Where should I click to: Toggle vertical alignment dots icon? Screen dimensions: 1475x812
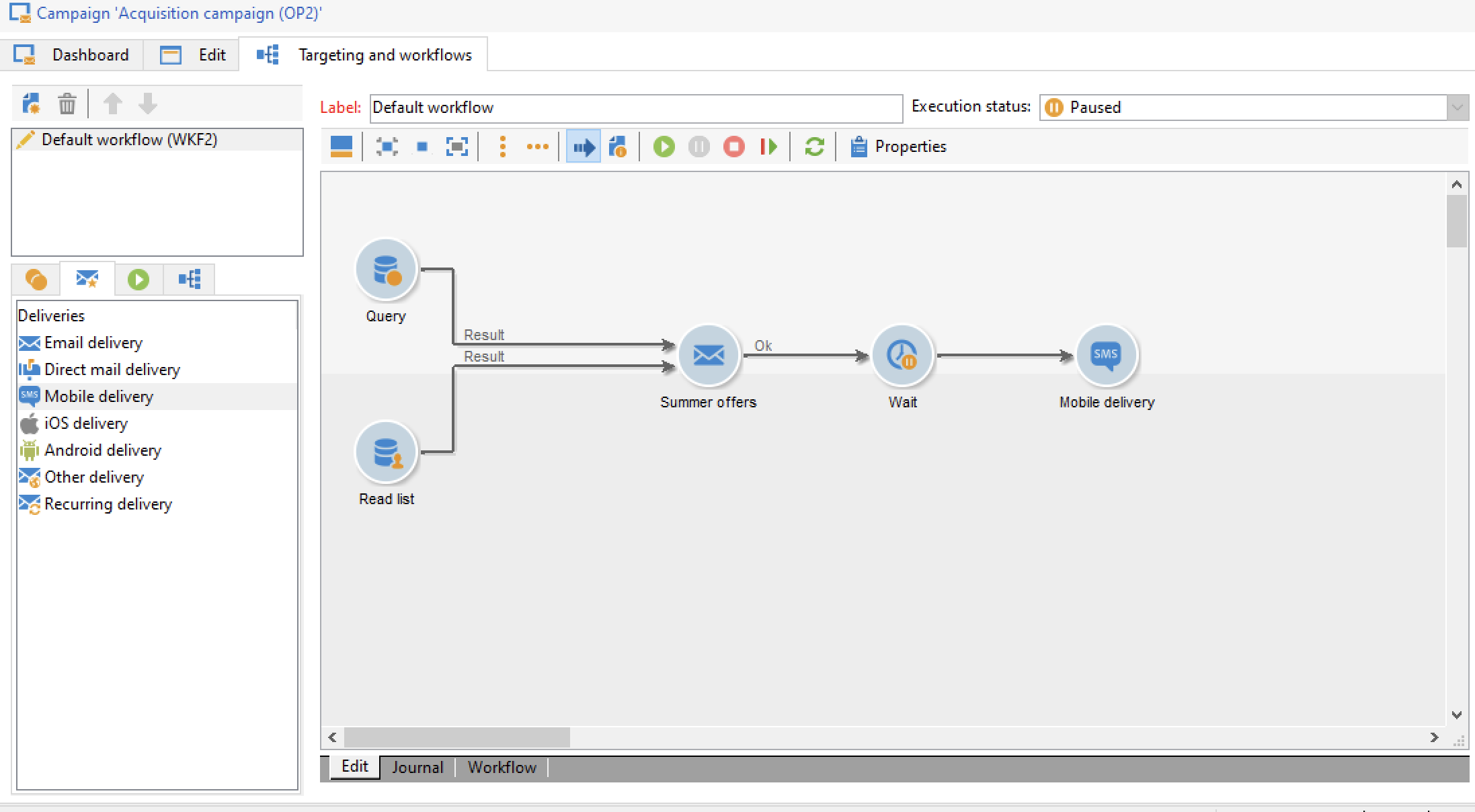pyautogui.click(x=502, y=147)
